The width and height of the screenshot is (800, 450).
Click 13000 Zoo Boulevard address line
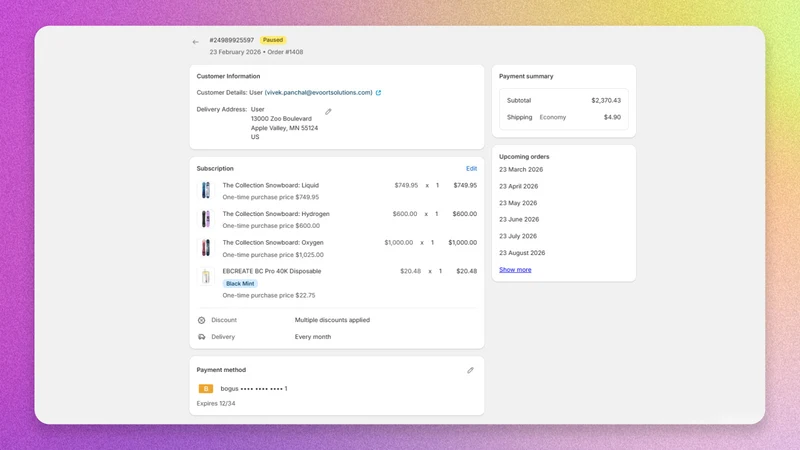click(x=281, y=118)
